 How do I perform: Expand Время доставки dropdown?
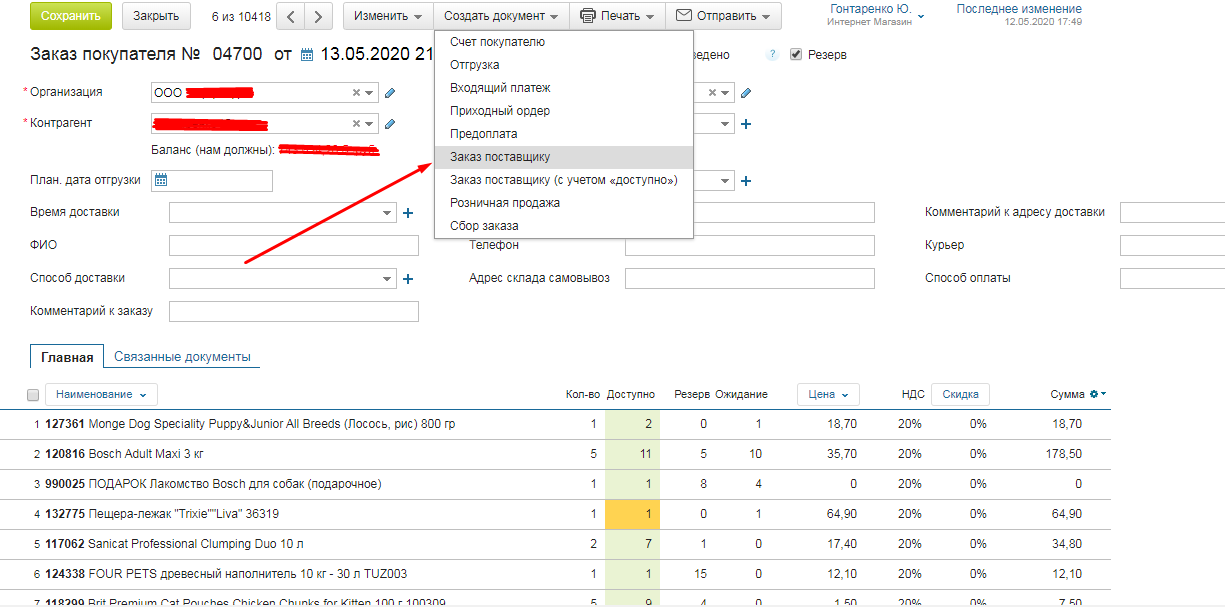coord(388,213)
